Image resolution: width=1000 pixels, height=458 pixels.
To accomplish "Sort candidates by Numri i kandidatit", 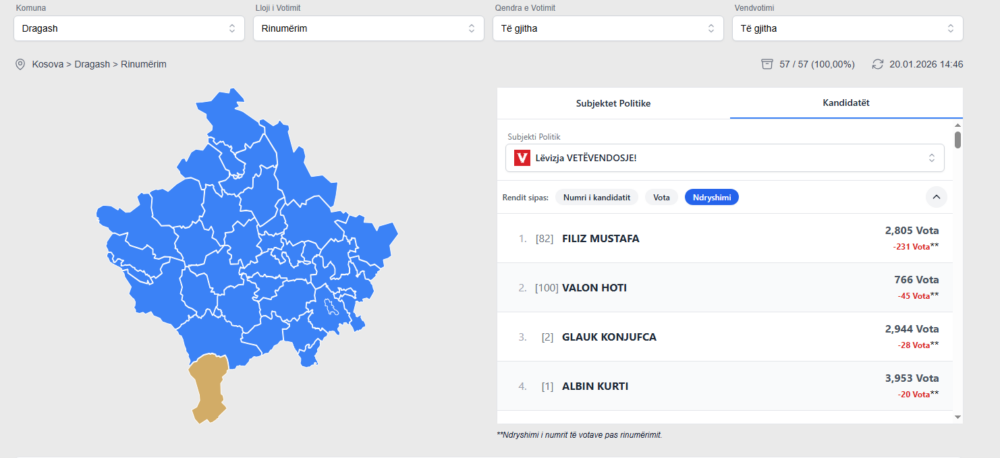I will click(x=597, y=198).
